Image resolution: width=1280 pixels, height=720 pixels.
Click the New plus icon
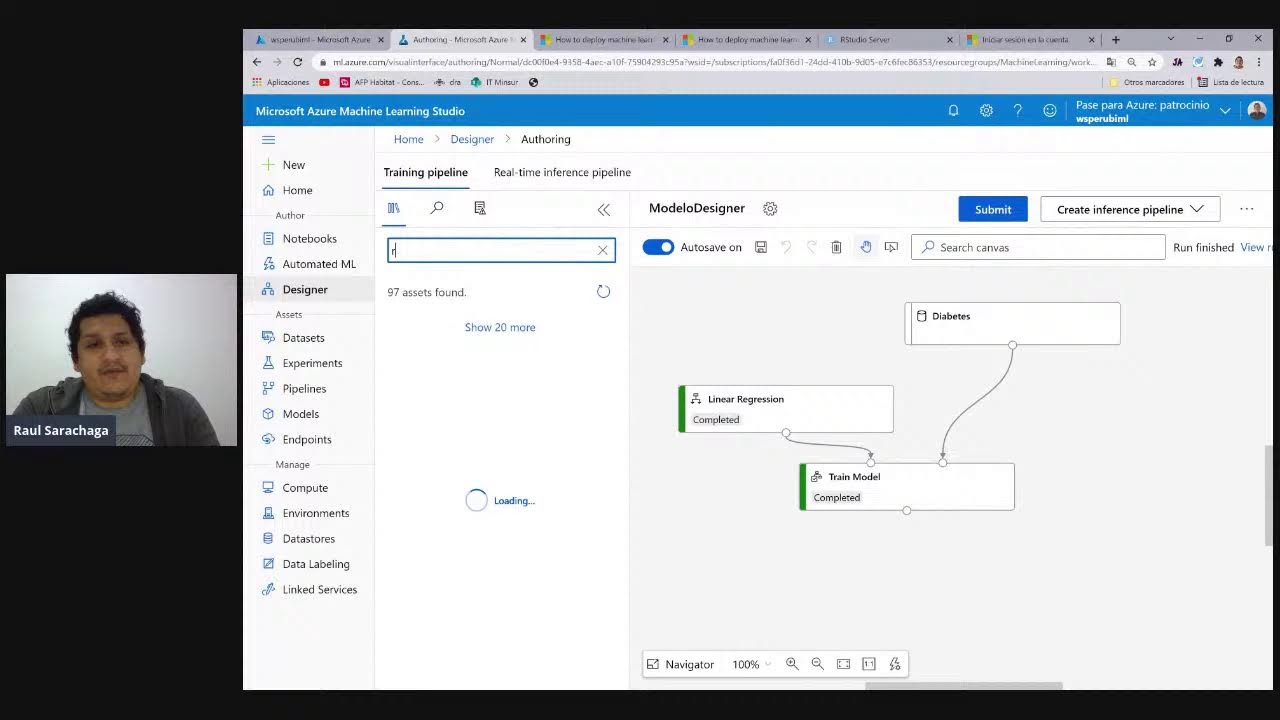[x=268, y=165]
